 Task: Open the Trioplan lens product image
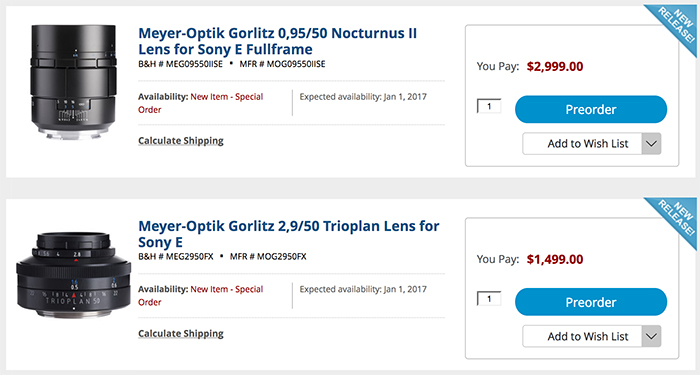point(74,275)
